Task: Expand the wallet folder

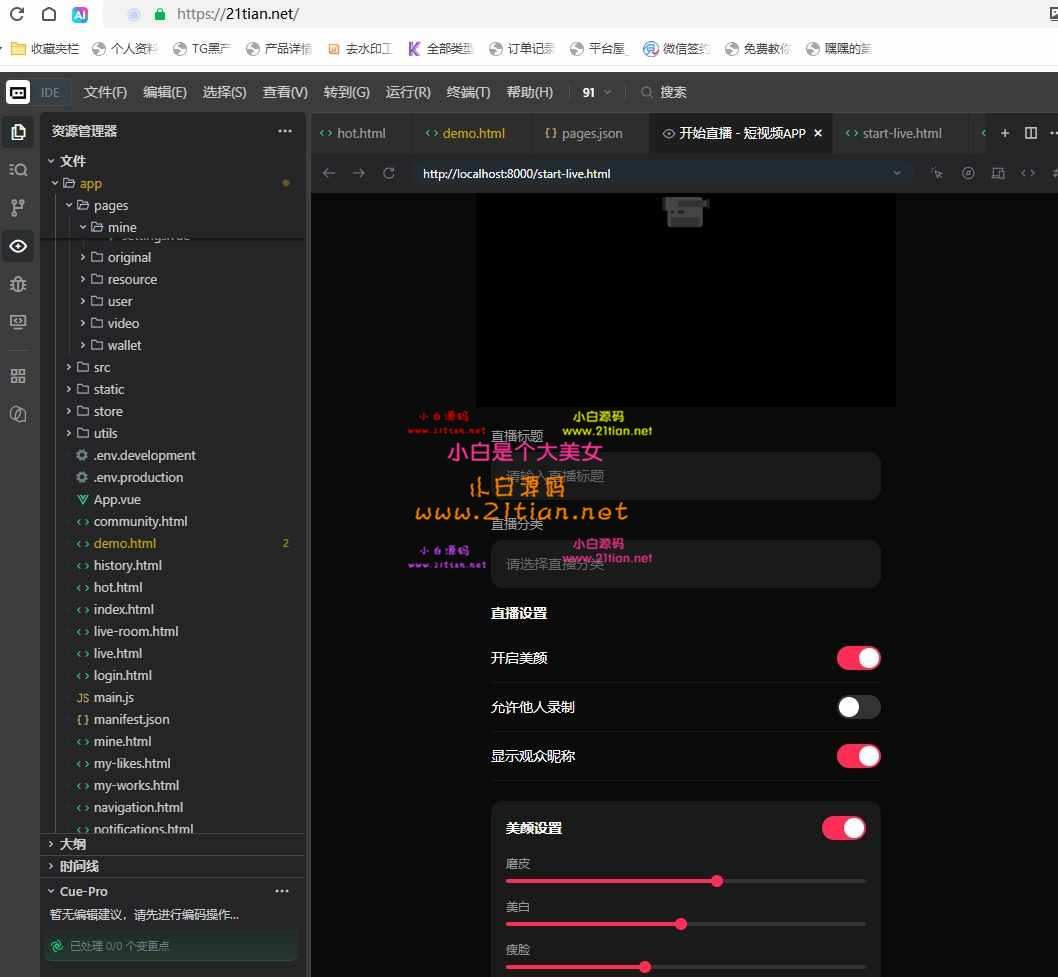Action: 82,345
